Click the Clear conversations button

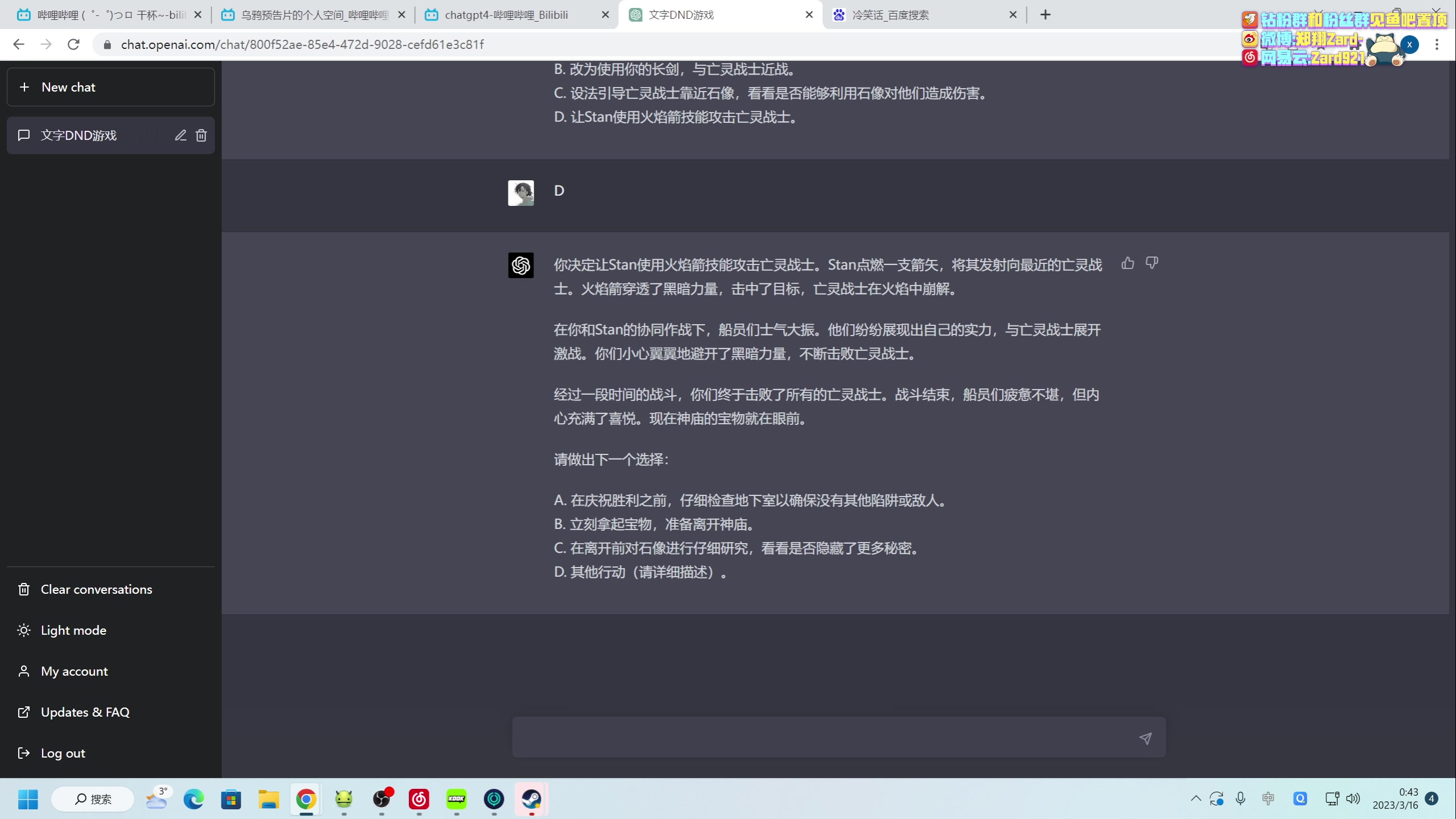pos(96,589)
